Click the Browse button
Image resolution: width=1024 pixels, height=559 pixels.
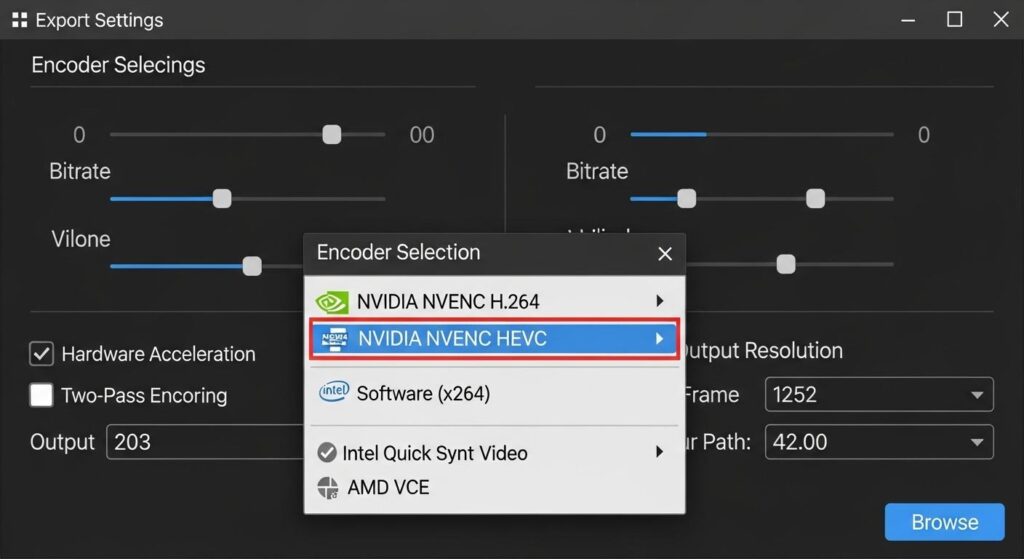click(x=944, y=522)
